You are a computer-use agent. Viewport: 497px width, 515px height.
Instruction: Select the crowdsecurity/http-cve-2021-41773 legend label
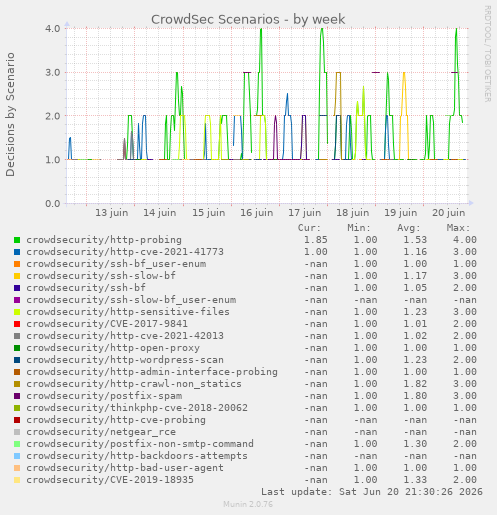click(x=125, y=252)
